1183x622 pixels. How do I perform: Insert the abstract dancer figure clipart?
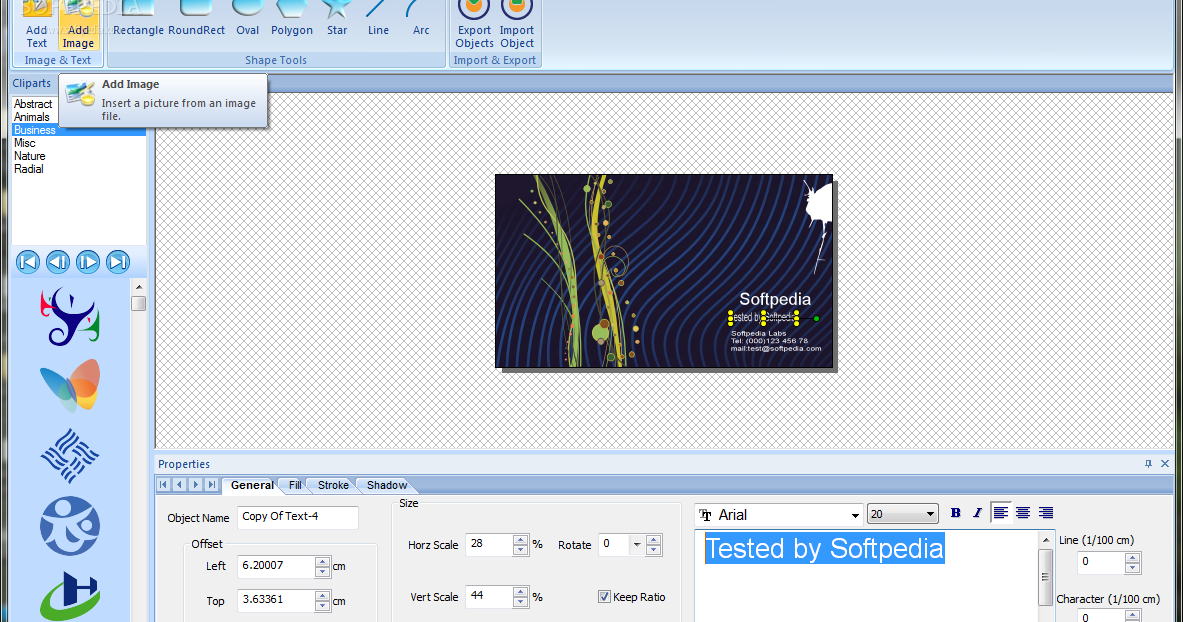[x=69, y=317]
